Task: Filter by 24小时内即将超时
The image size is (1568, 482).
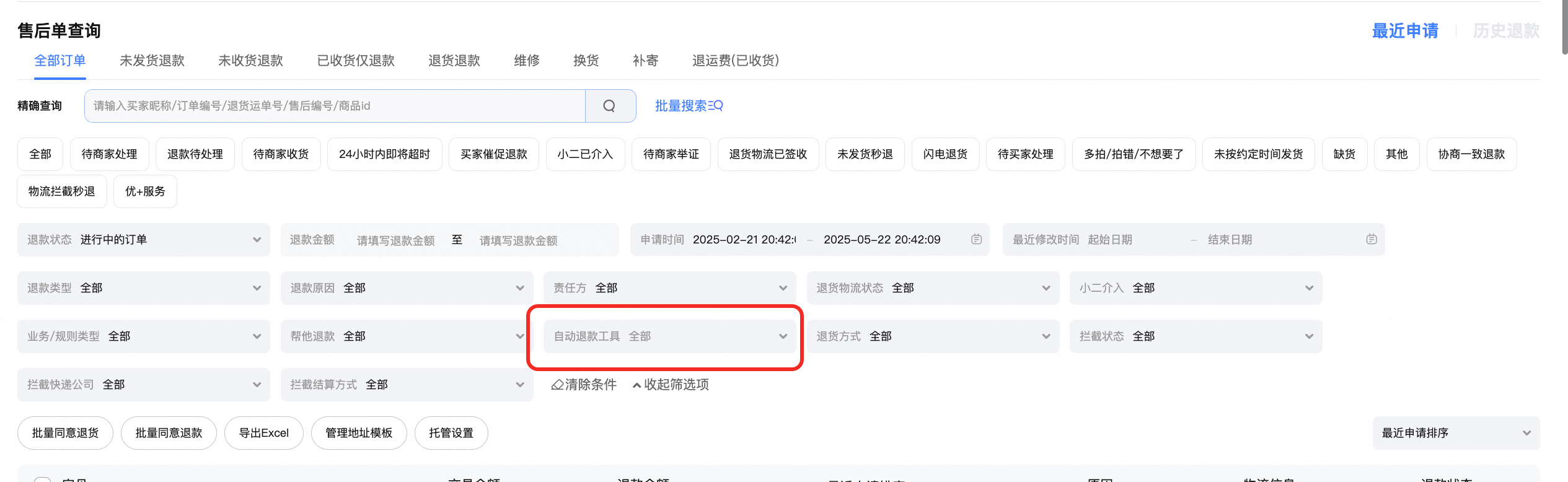Action: (385, 154)
